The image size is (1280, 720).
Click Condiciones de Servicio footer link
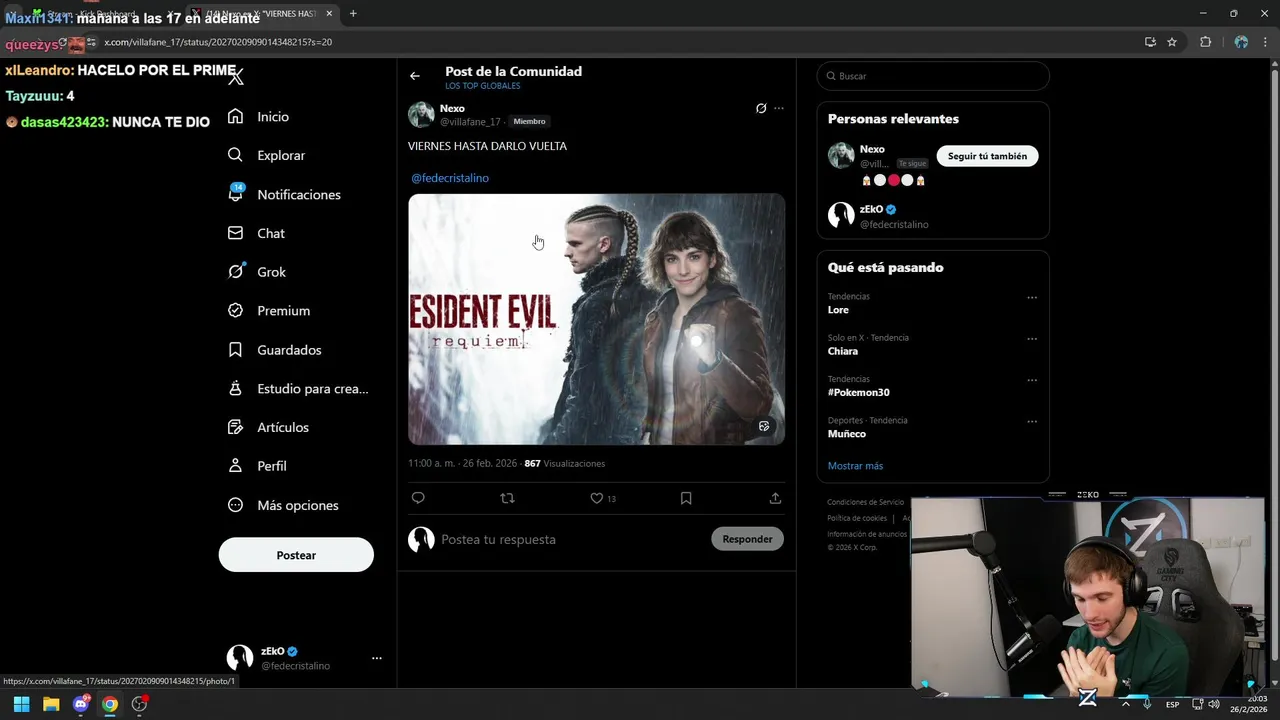tap(865, 502)
